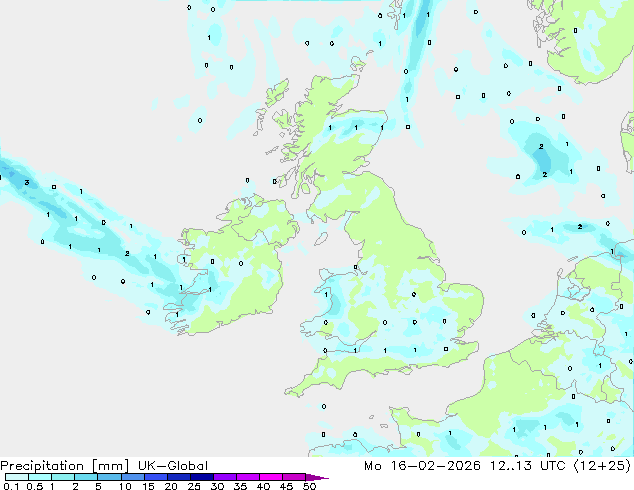The height and width of the screenshot is (490, 634).
Task: Select the 10–15 mm blue legend swatch
Action: click(x=132, y=477)
